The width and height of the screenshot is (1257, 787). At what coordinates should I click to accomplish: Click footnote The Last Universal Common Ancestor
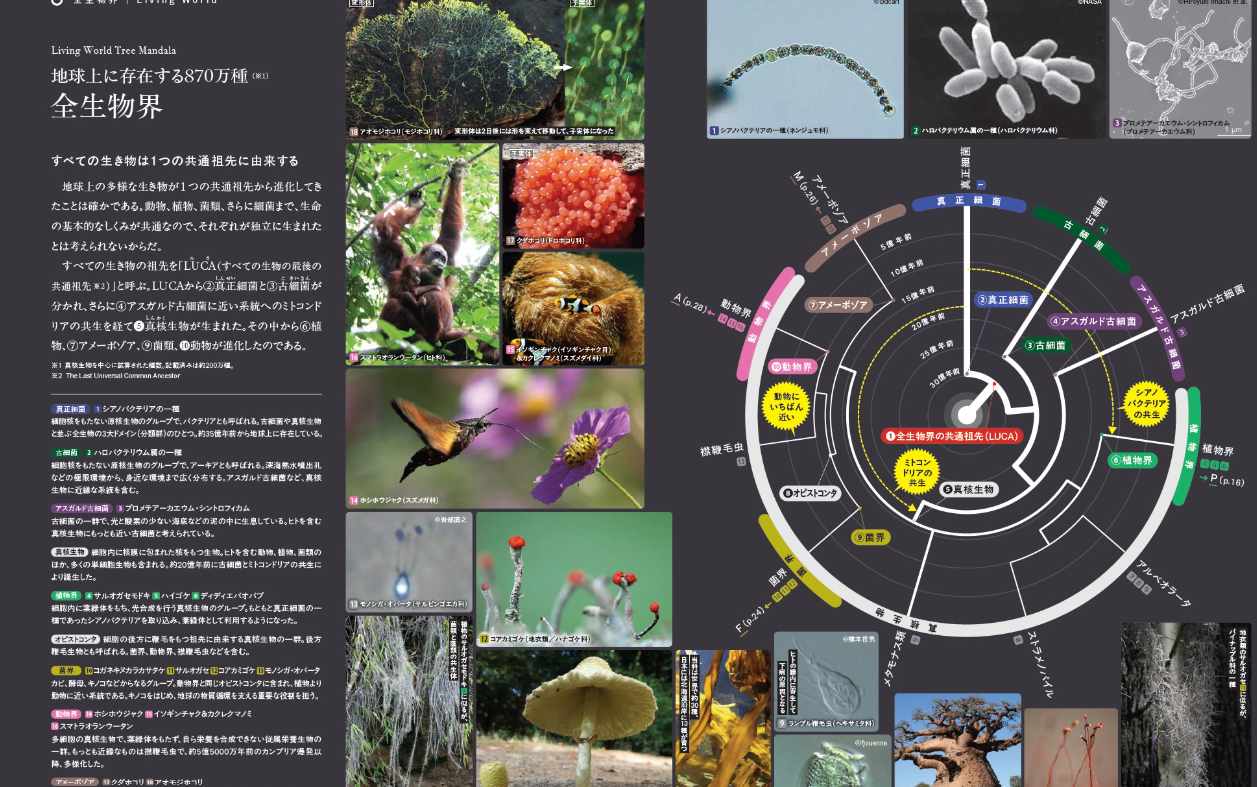pyautogui.click(x=123, y=375)
